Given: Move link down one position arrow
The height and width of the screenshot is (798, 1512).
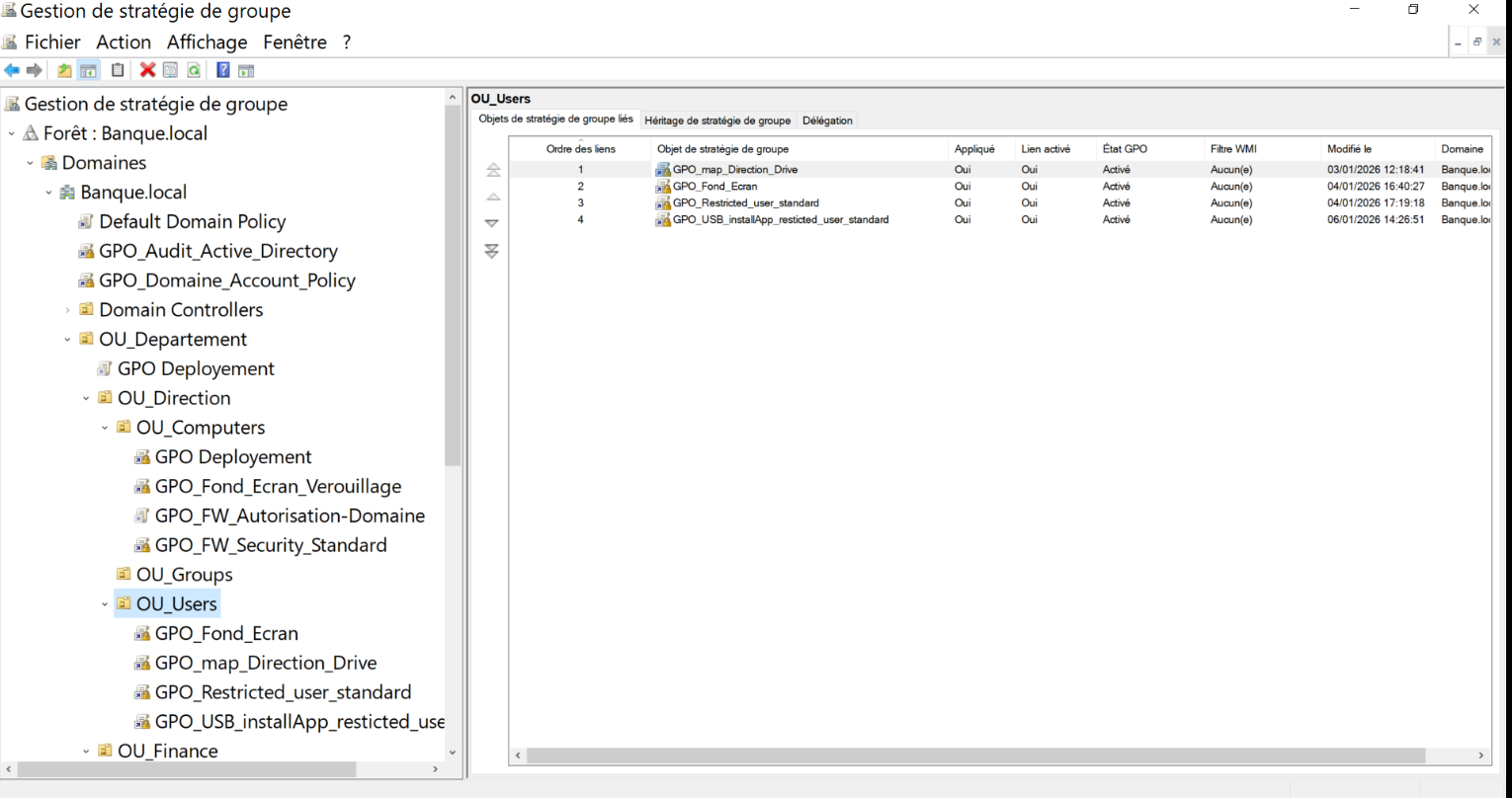Looking at the screenshot, I should coord(492,223).
